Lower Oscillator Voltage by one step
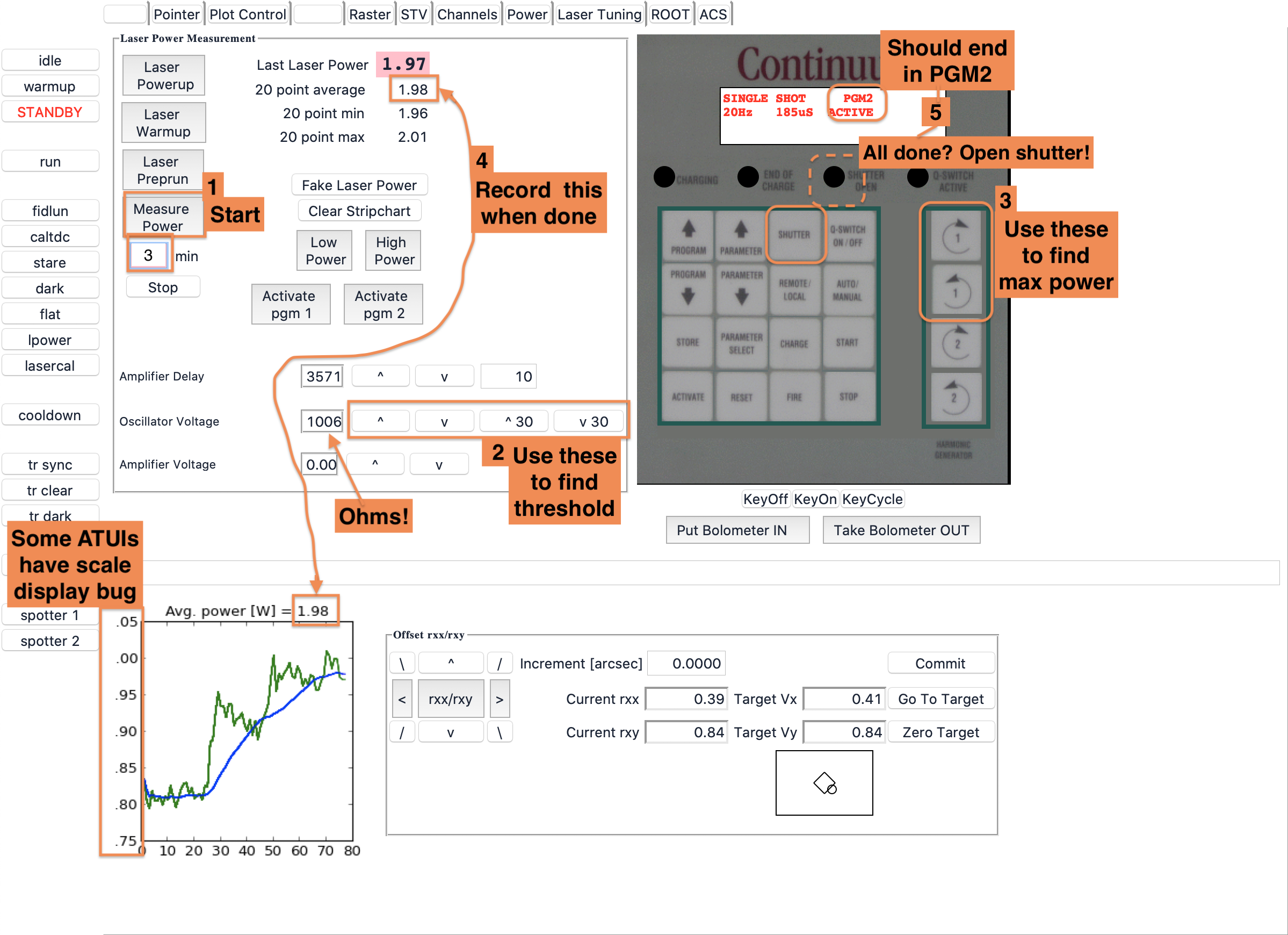This screenshot has height=935, width=1288. [x=445, y=421]
